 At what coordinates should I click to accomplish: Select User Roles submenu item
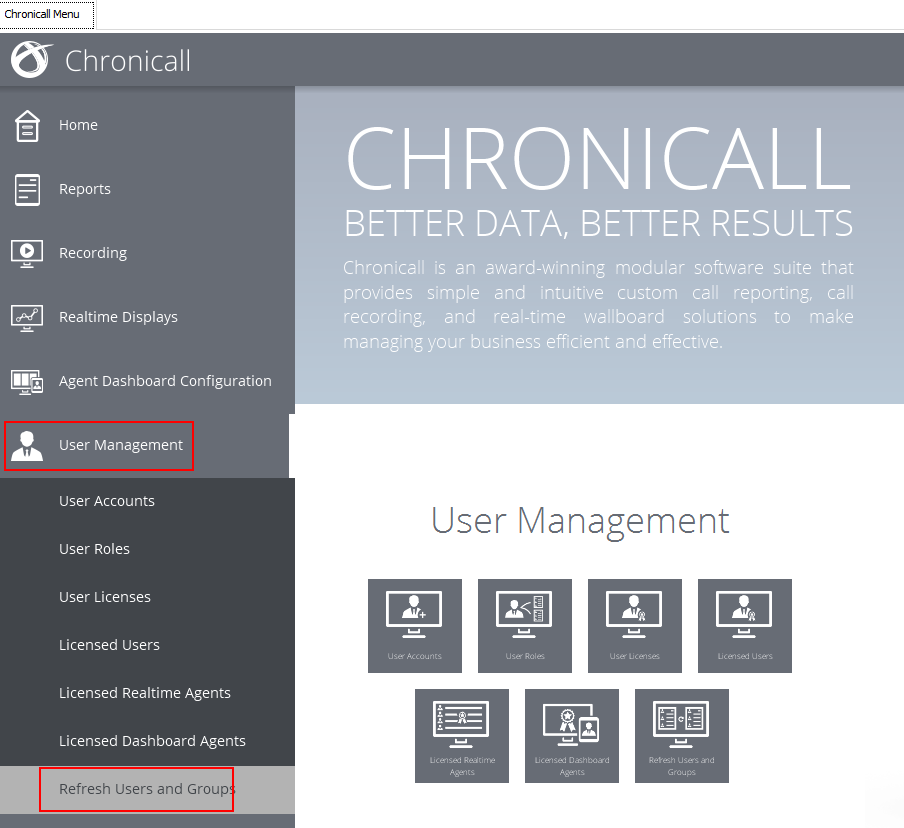(147, 549)
